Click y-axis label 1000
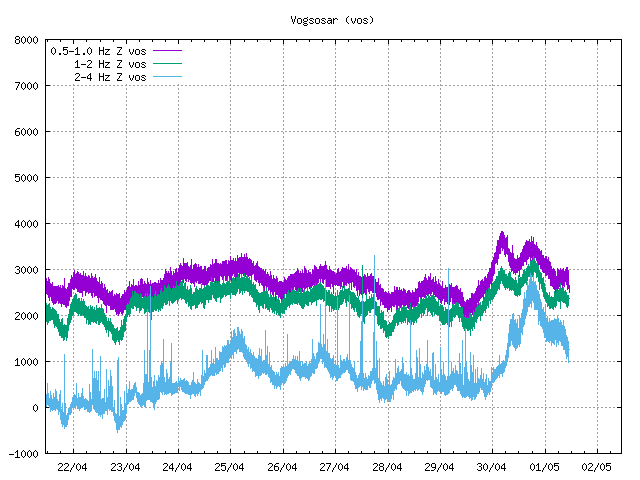The image size is (640, 480). (26, 362)
